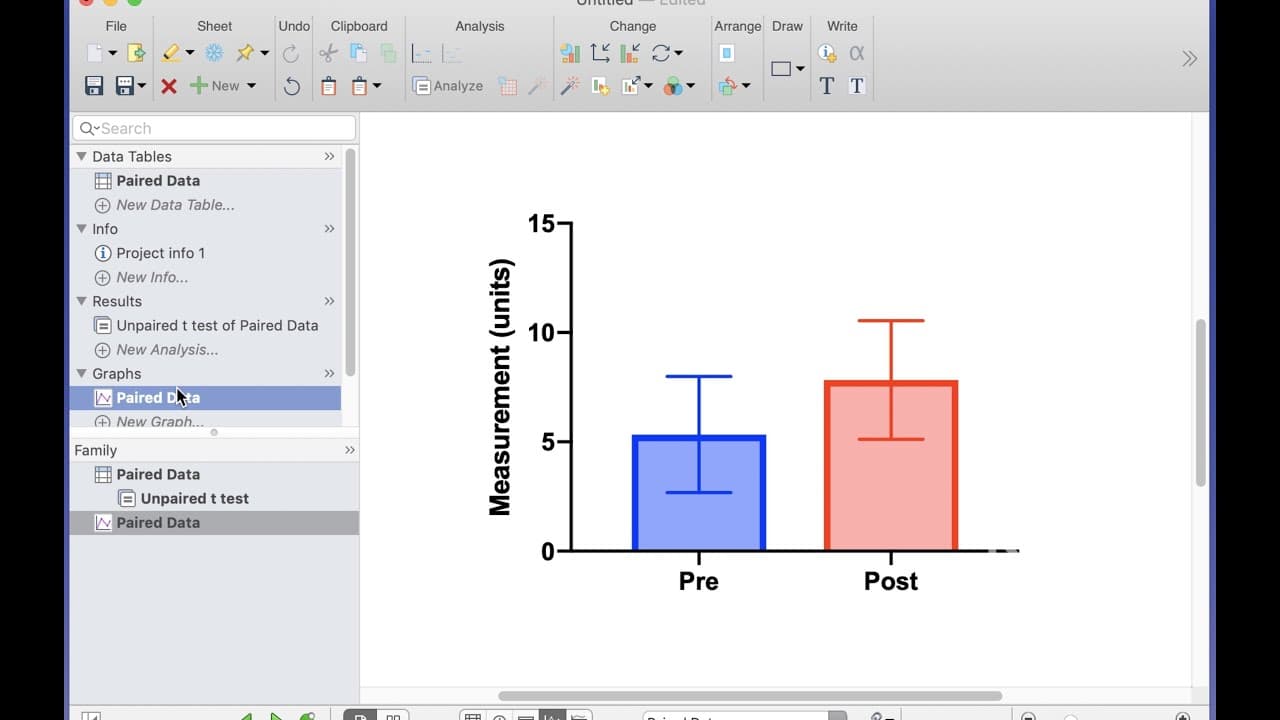
Task: Click the color scheme circles icon
Action: click(x=673, y=86)
